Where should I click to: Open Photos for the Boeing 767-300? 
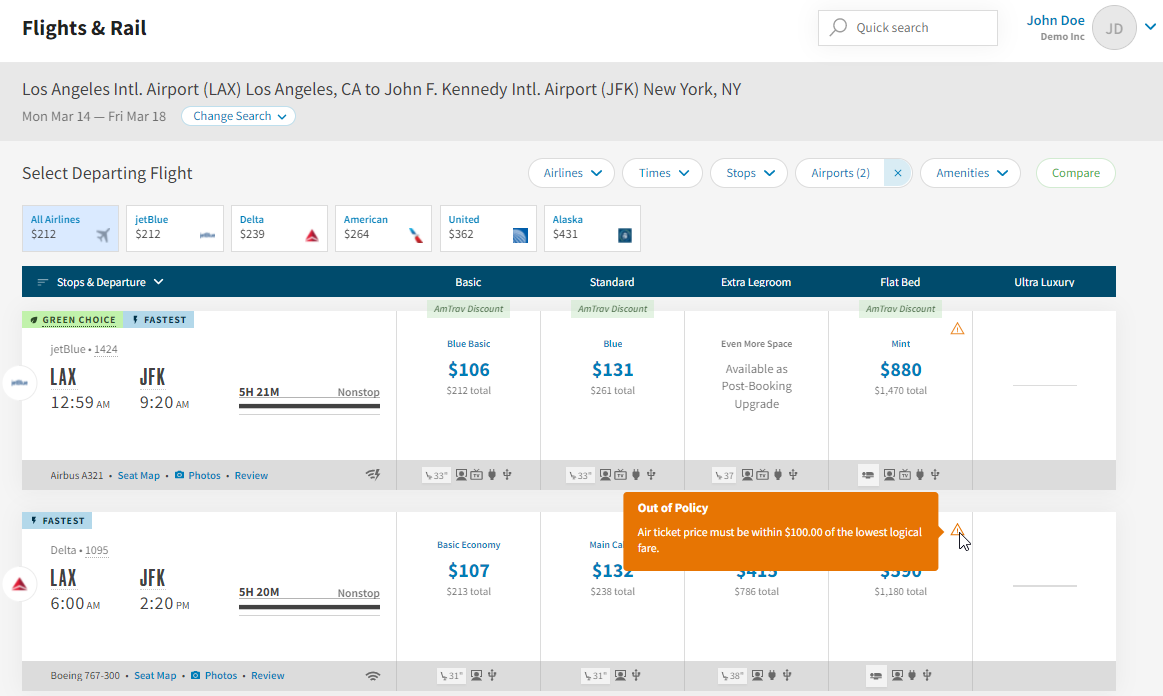pos(221,676)
